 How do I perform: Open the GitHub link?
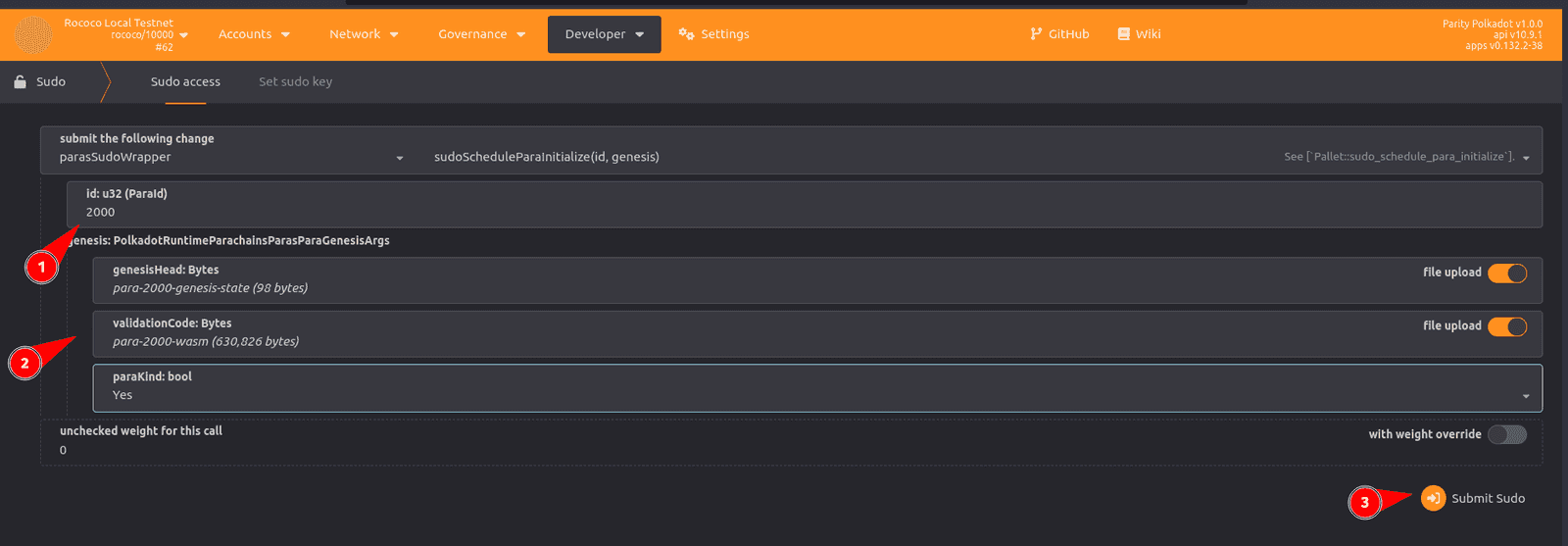click(1059, 34)
